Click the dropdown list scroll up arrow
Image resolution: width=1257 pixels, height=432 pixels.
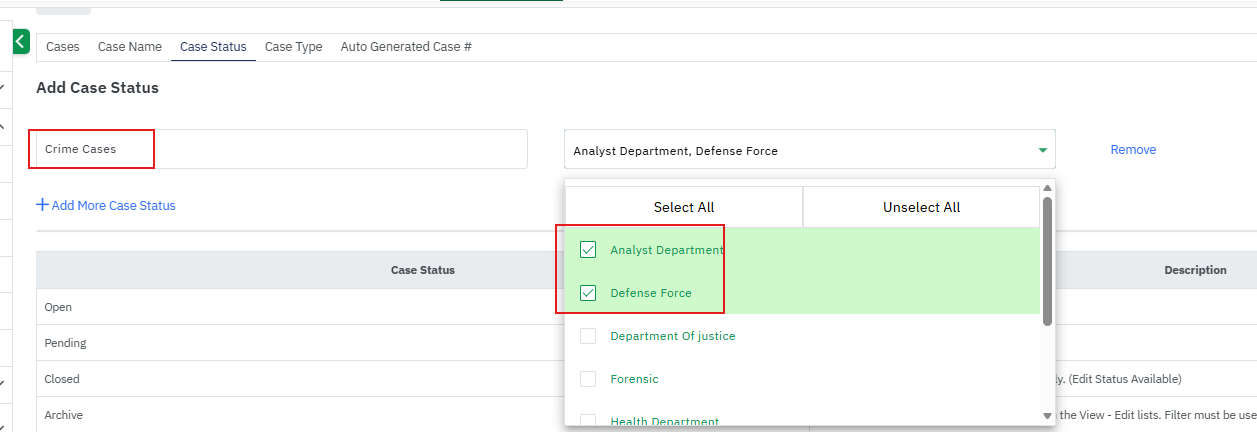coord(1047,188)
